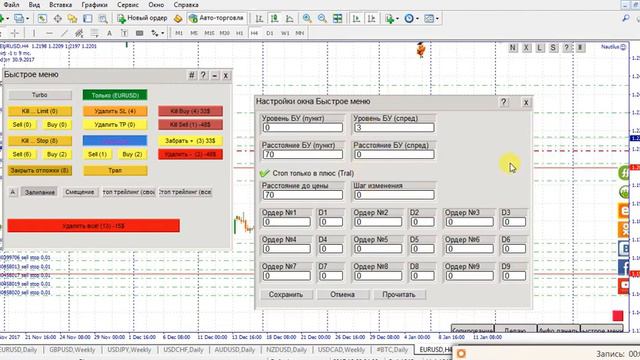Click the # icon in Быстрое меню
This screenshot has height=360, width=640.
[x=191, y=75]
